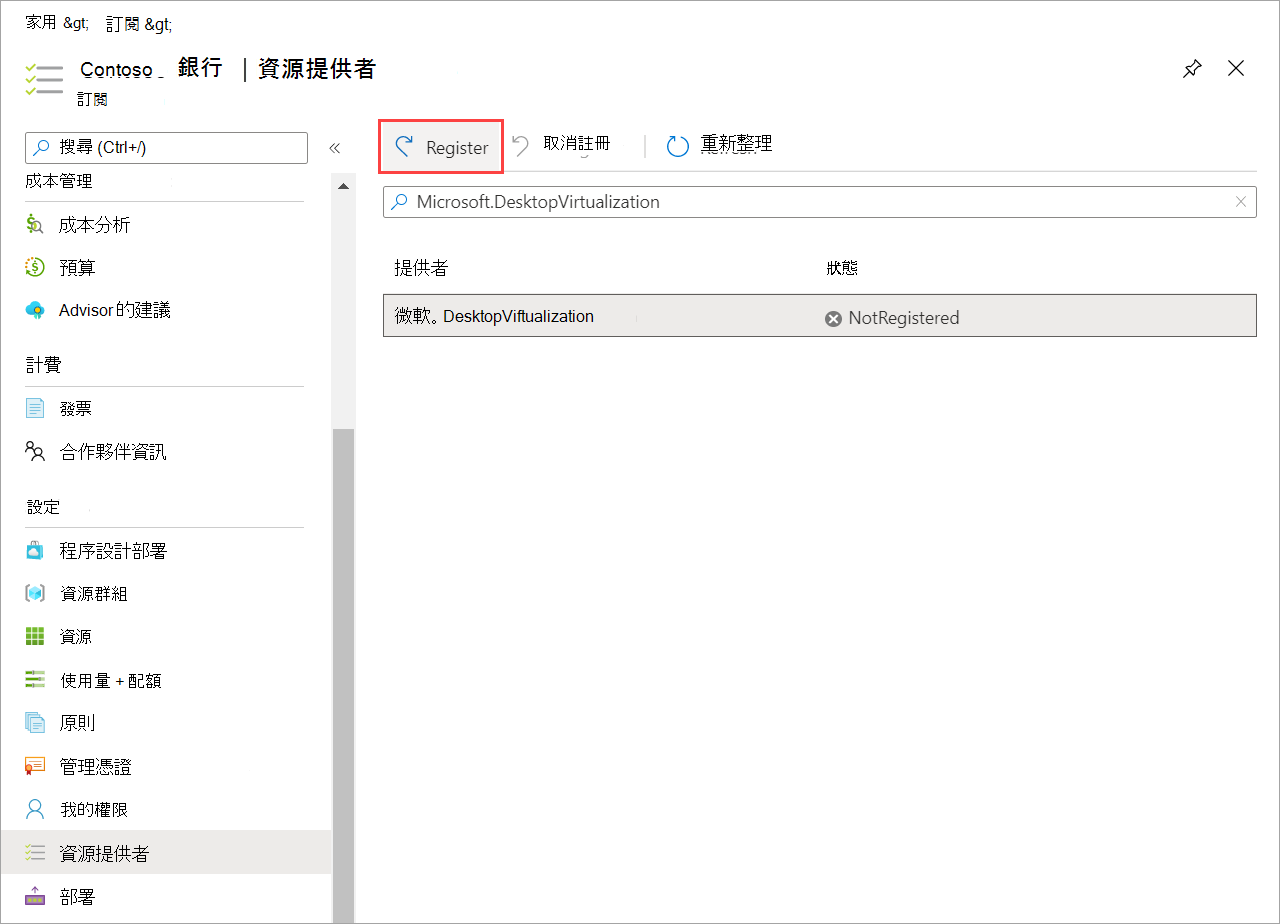The width and height of the screenshot is (1280, 924).
Task: Click the 資源群組 cube icon
Action: tap(35, 594)
